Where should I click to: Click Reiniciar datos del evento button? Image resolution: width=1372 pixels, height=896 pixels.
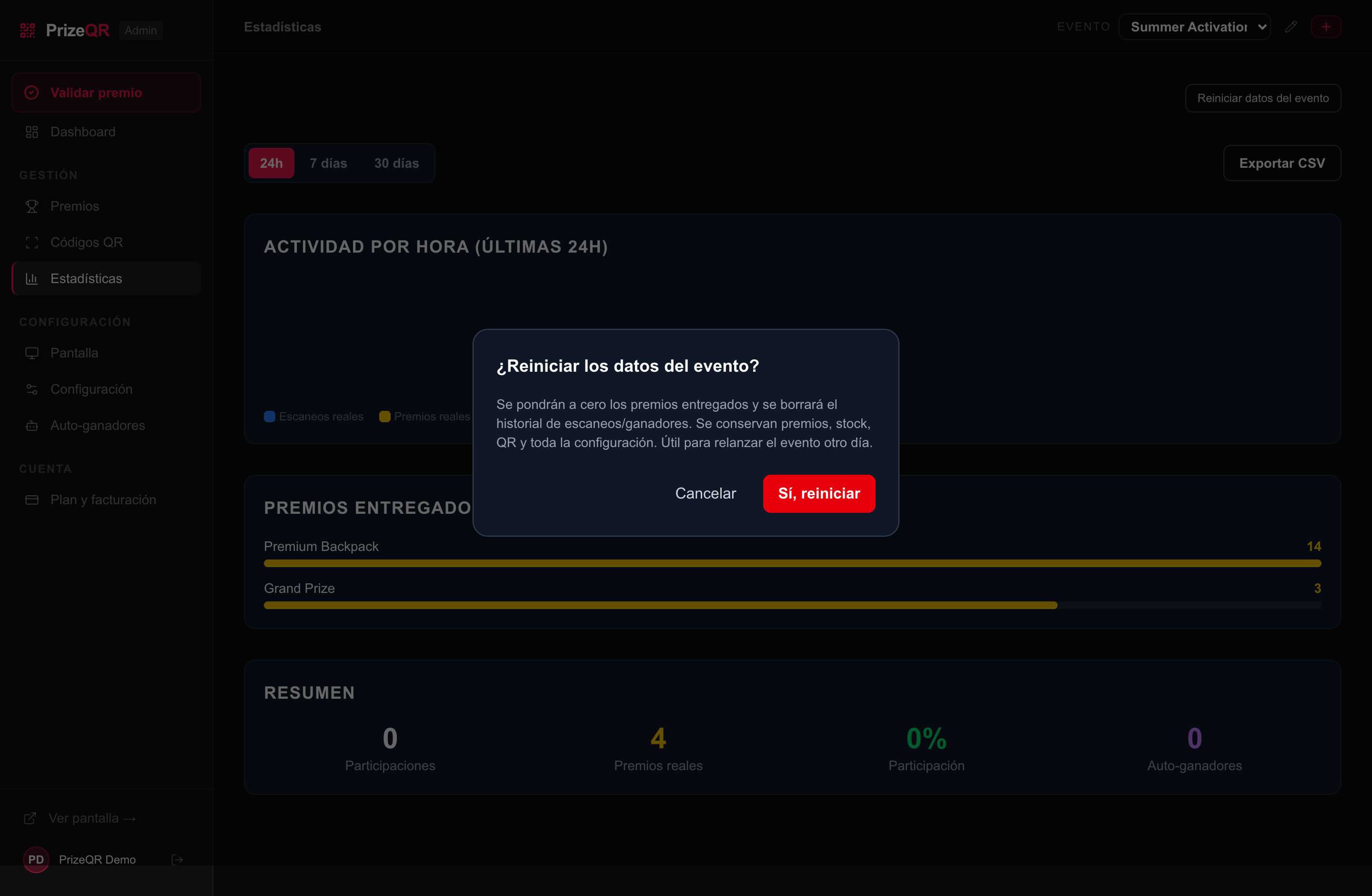click(x=1263, y=98)
